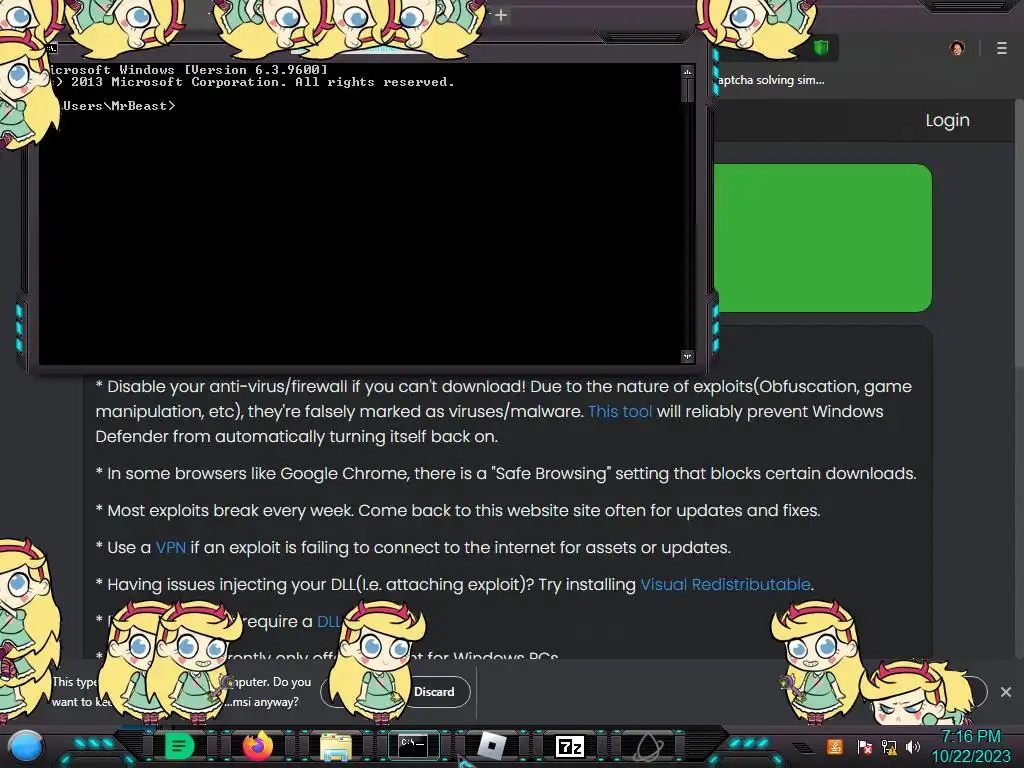Viewport: 1024px width, 768px height.
Task: Open the VPN hyperlink
Action: pyautogui.click(x=170, y=547)
